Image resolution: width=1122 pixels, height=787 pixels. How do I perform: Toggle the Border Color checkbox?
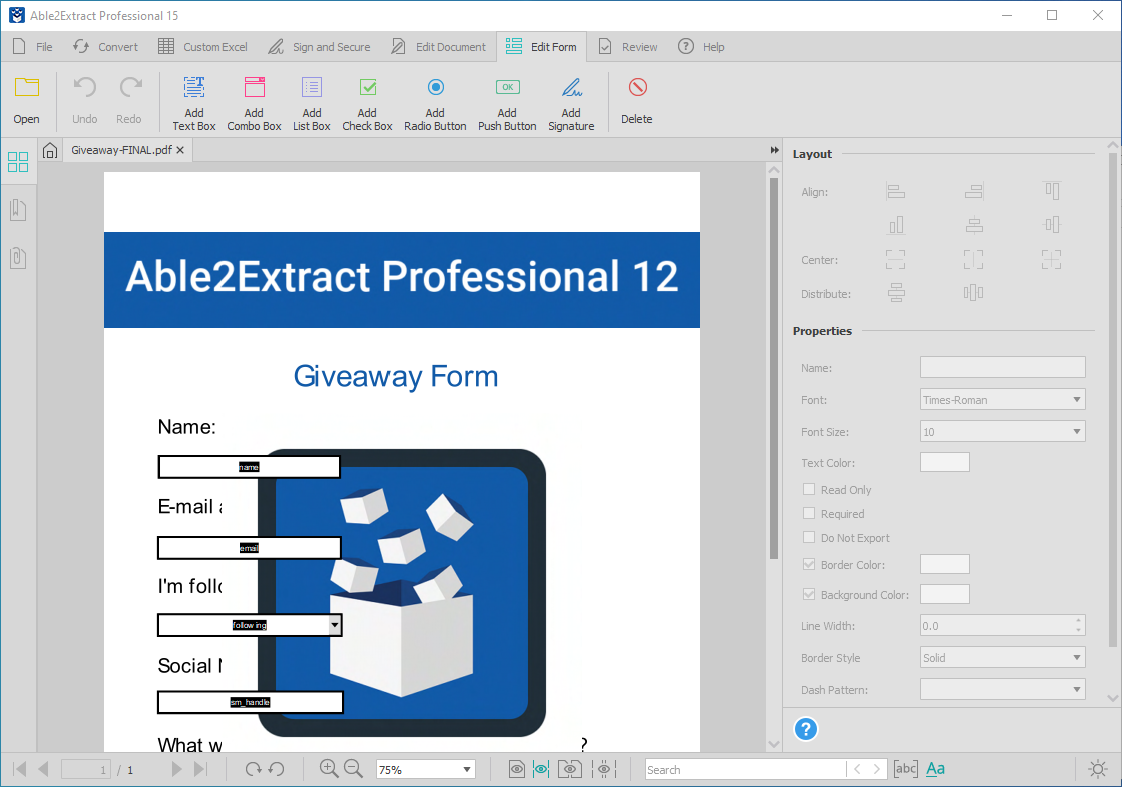click(809, 564)
